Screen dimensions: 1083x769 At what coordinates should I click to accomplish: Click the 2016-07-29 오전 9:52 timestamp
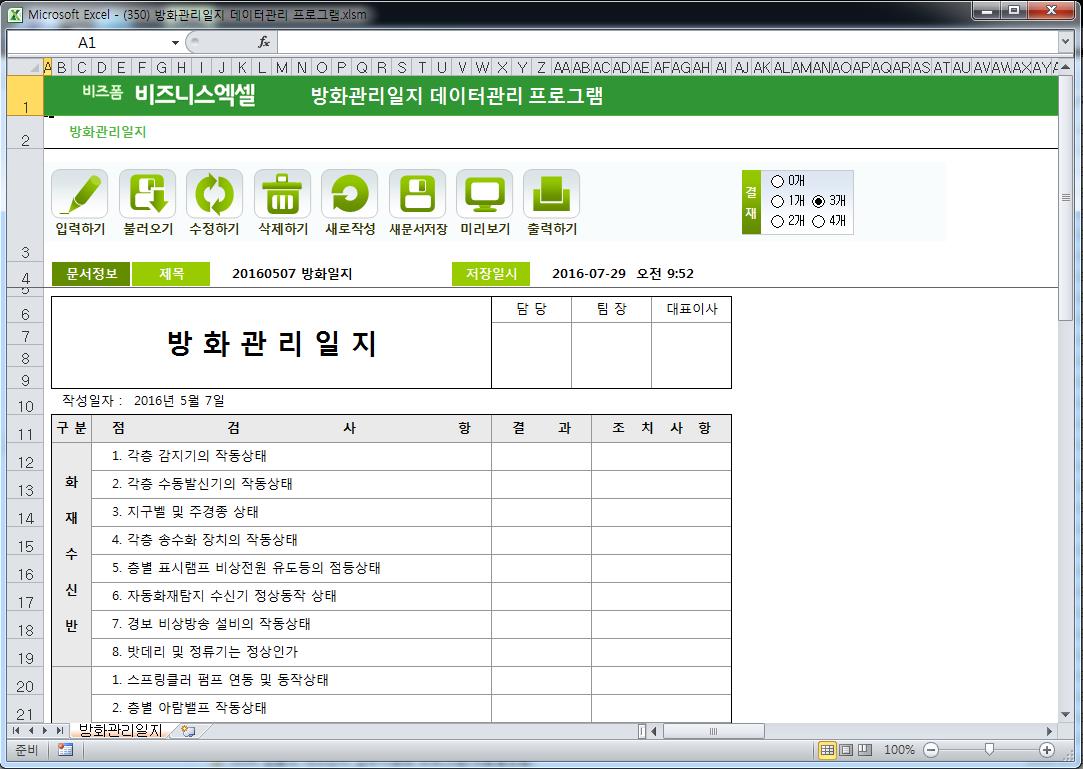tap(623, 274)
